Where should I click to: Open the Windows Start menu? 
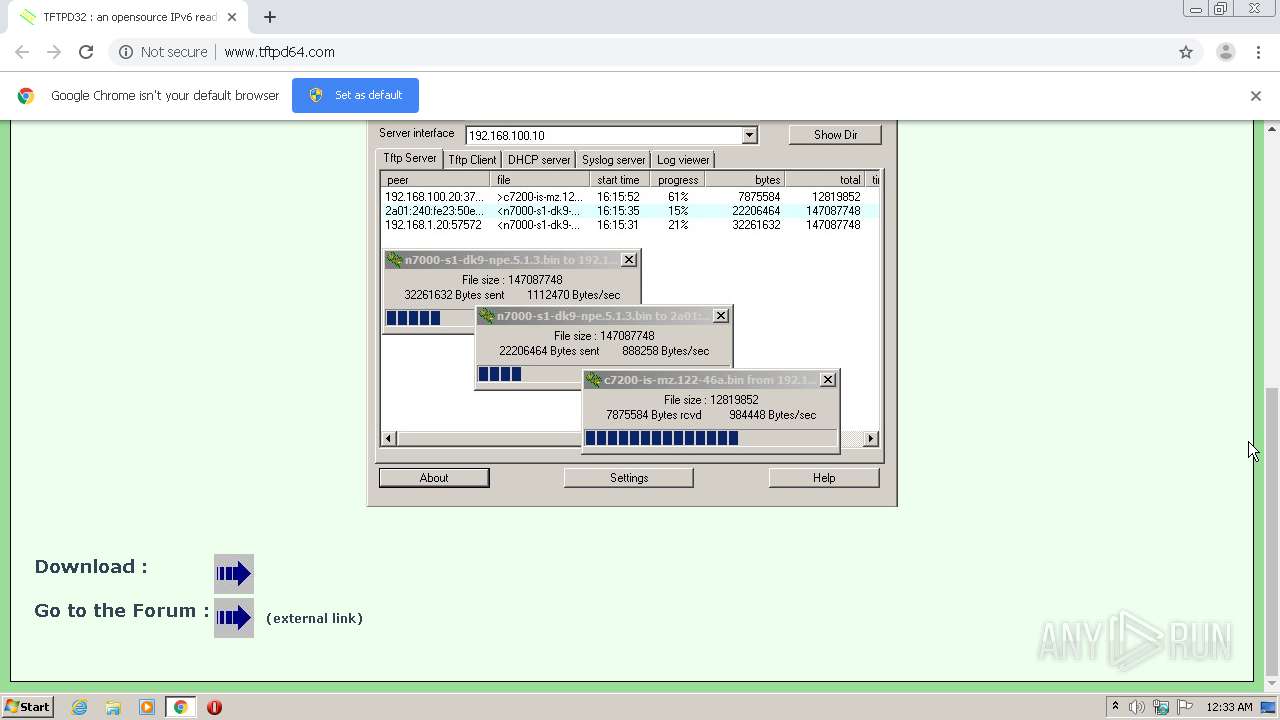click(28, 707)
